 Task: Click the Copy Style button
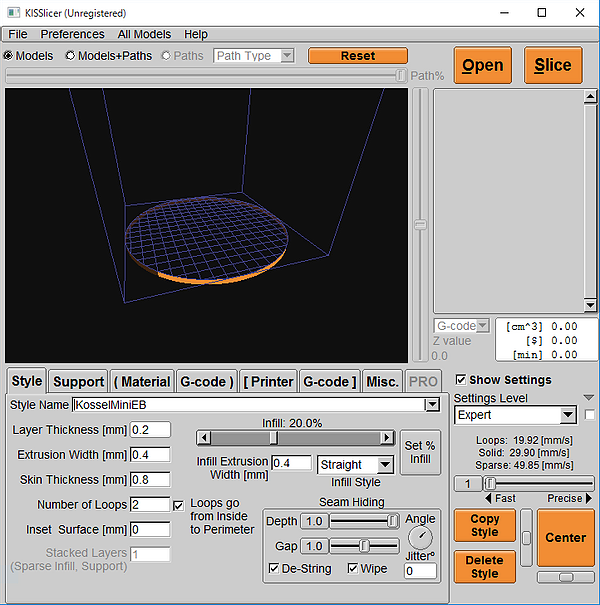[485, 525]
